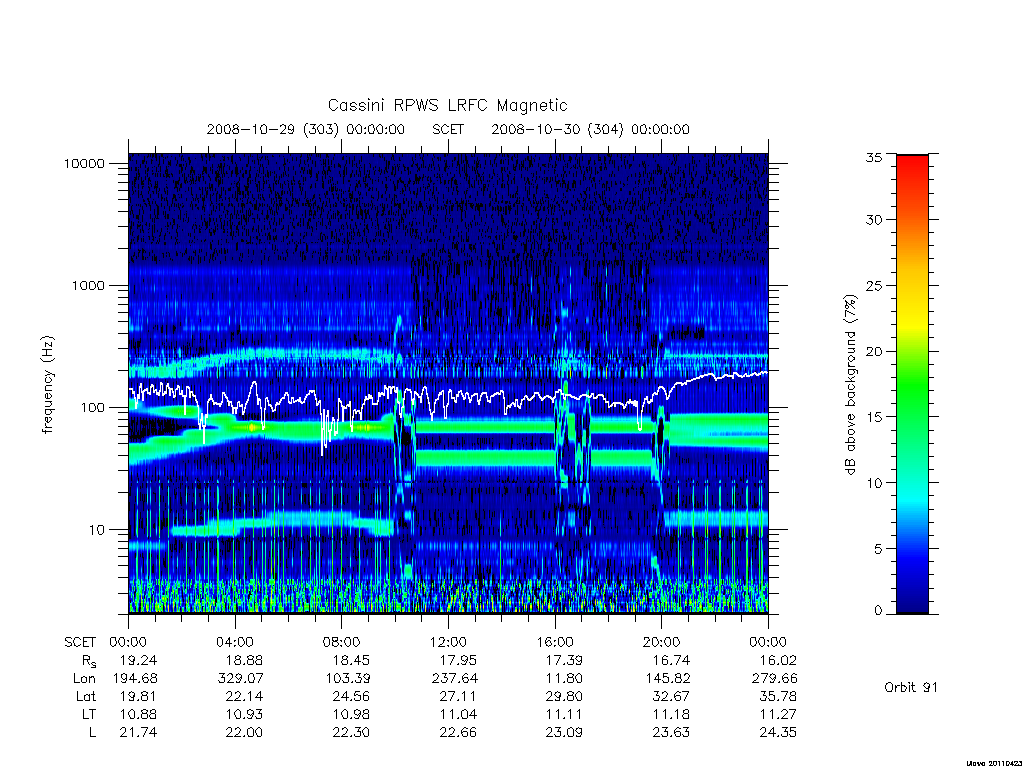The image size is (1024, 768).
Task: Click the 100 Hz frequency axis label
Action: pyautogui.click(x=92, y=408)
